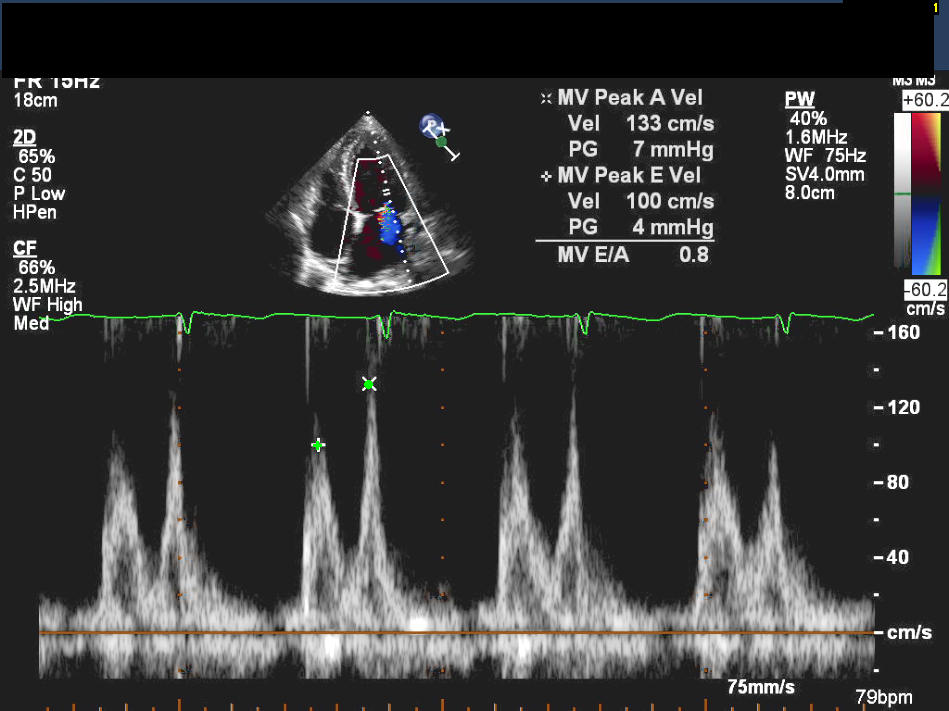Click the MV E/A ratio result row
Viewport: 949px width, 711px height.
(633, 254)
